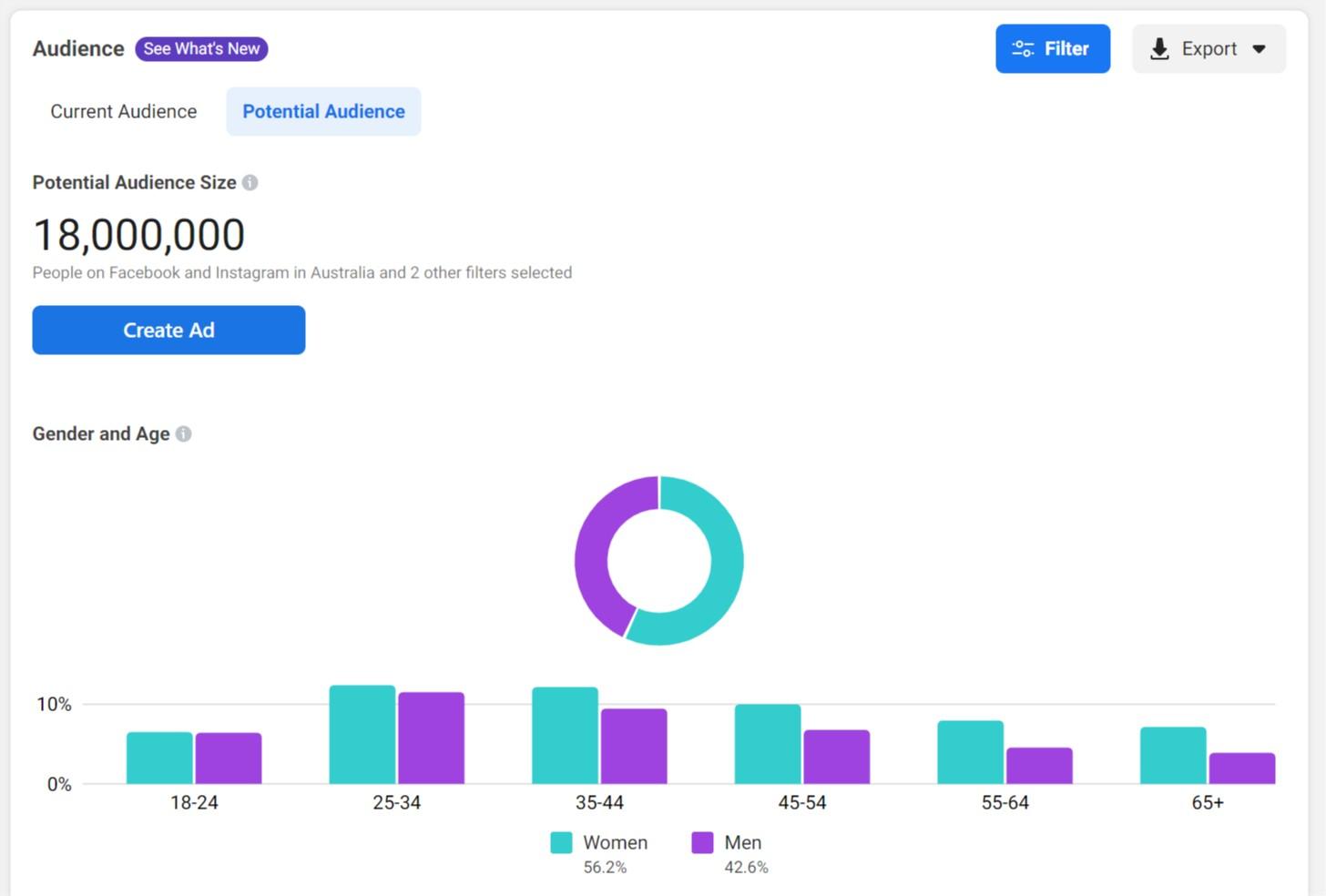The width and height of the screenshot is (1326, 896).
Task: Switch to the Current Audience tab
Action: pos(123,111)
